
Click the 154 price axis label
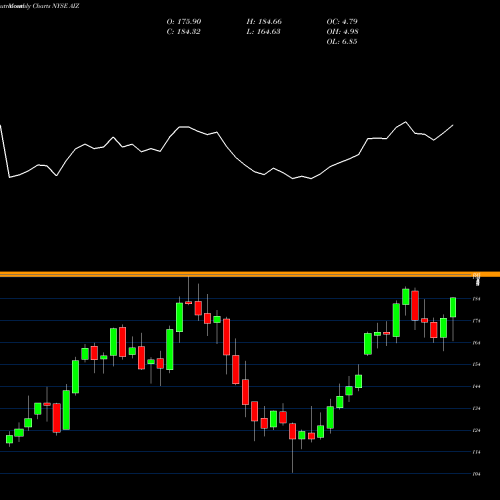click(x=477, y=365)
